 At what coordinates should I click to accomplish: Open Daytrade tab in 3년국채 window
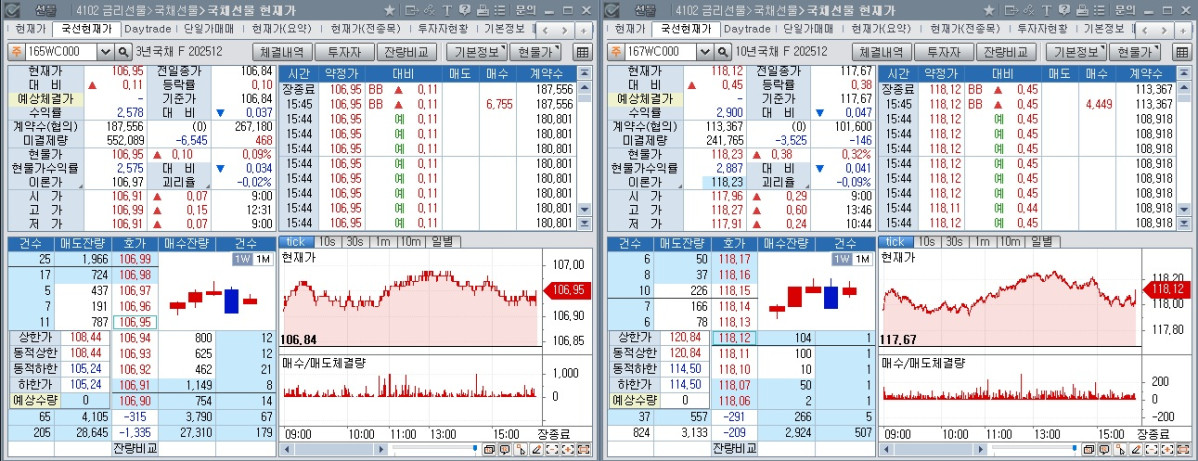click(148, 29)
